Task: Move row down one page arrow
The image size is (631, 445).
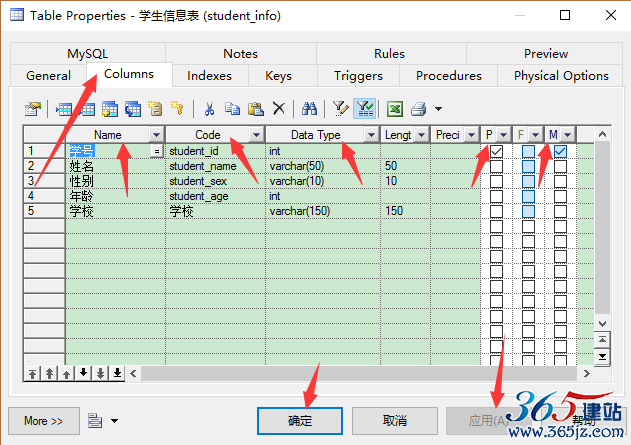Action: click(100, 374)
